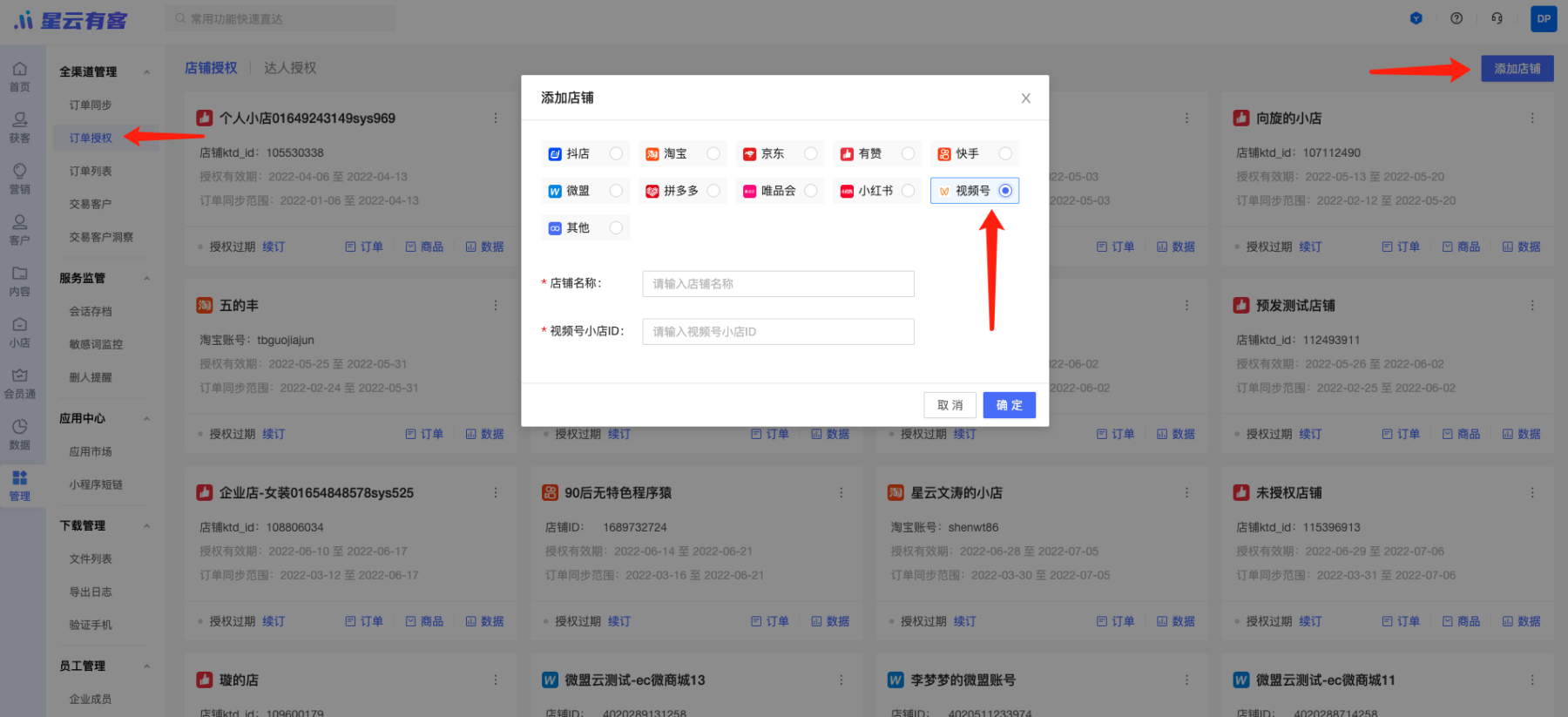The height and width of the screenshot is (717, 1568).
Task: Open 数据 sidebar section
Action: 20,435
